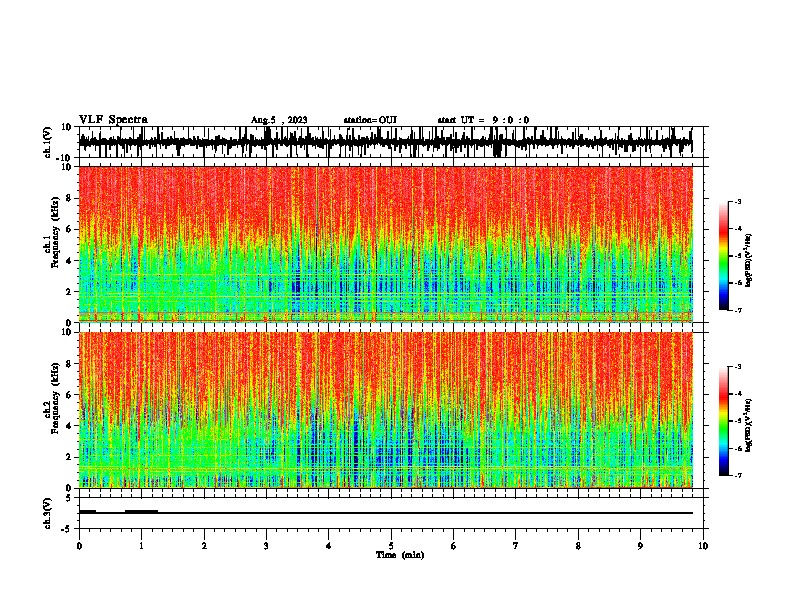
Task: Click the -5 tick on ch.3(V) axis
Action: [x=68, y=529]
